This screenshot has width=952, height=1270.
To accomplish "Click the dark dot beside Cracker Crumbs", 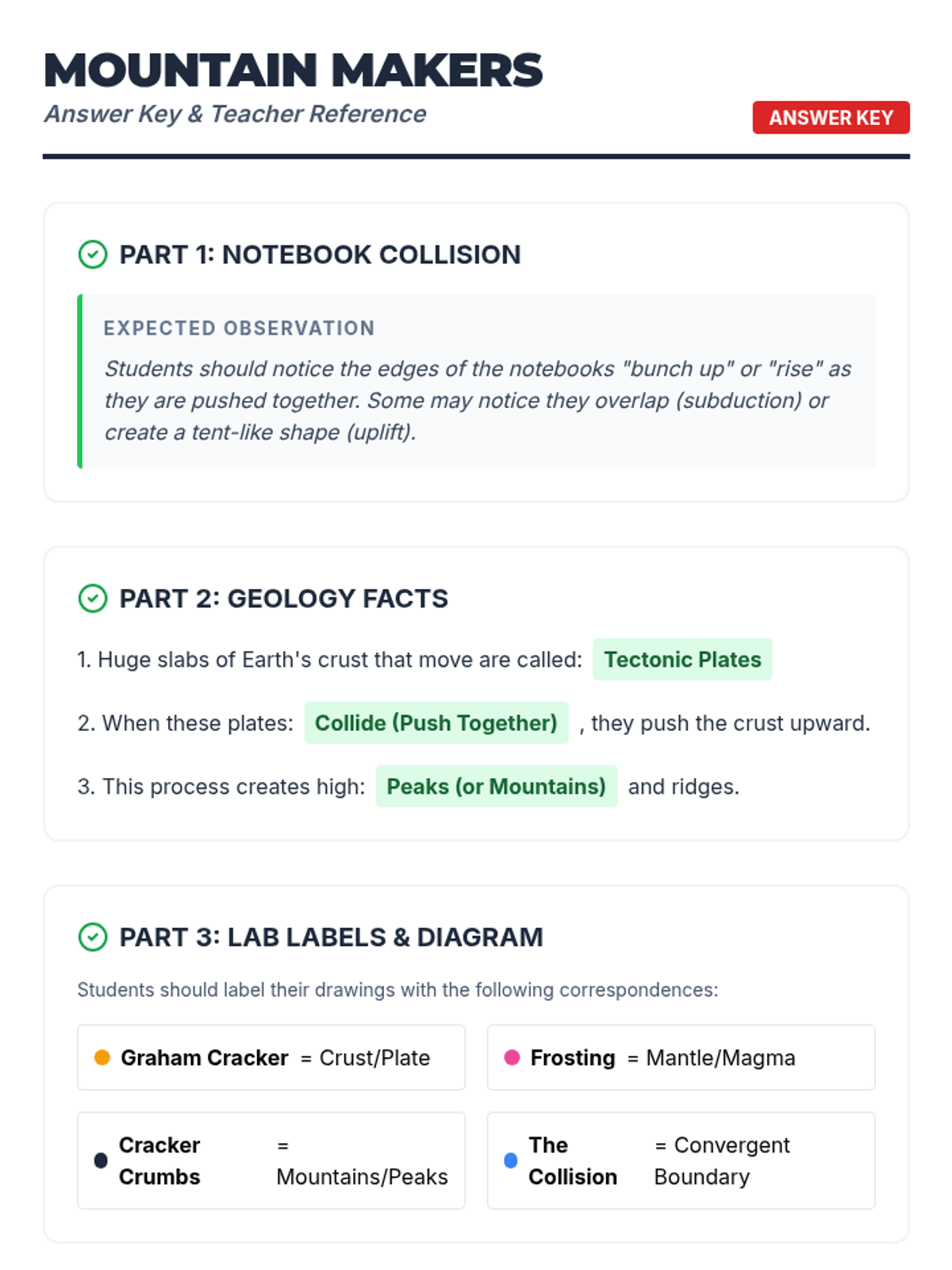I will (101, 1160).
